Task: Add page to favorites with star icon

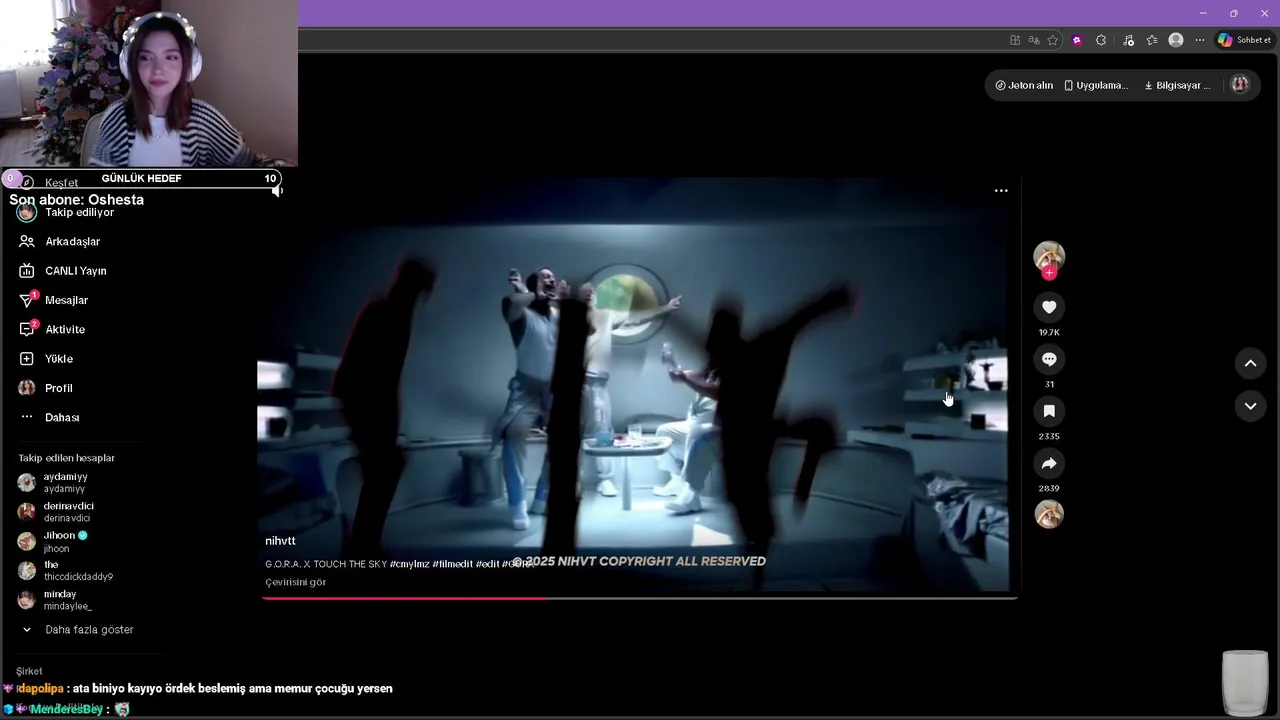Action: (x=1053, y=40)
